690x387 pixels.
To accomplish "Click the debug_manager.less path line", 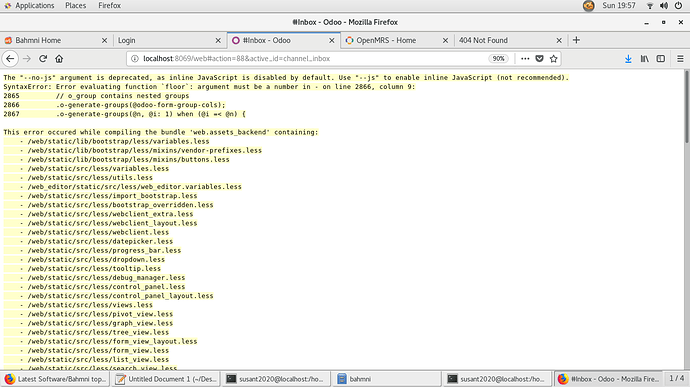I will [x=106, y=278].
